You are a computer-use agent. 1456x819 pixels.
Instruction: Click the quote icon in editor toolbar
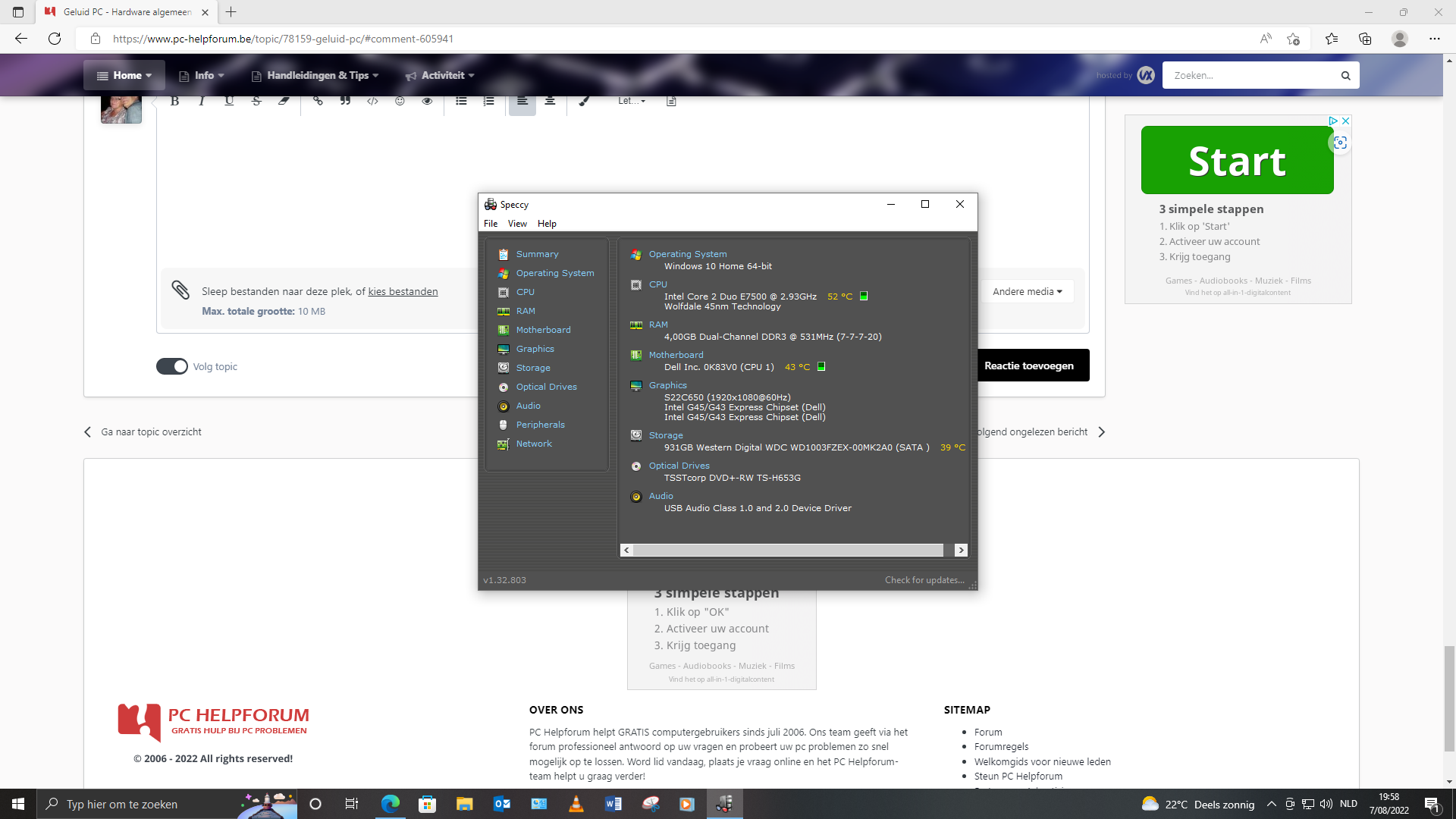click(x=345, y=101)
